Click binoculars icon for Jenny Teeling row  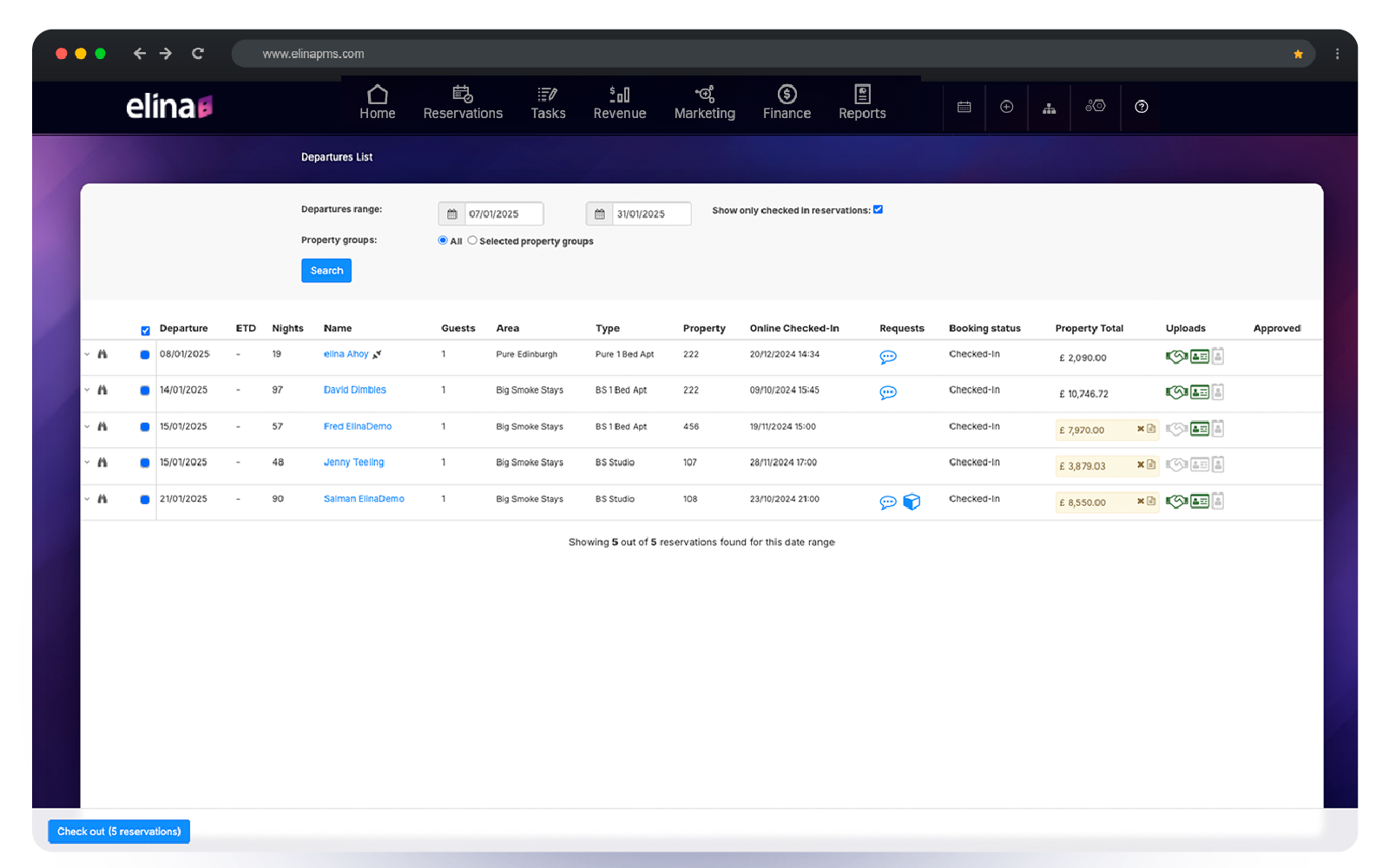102,463
